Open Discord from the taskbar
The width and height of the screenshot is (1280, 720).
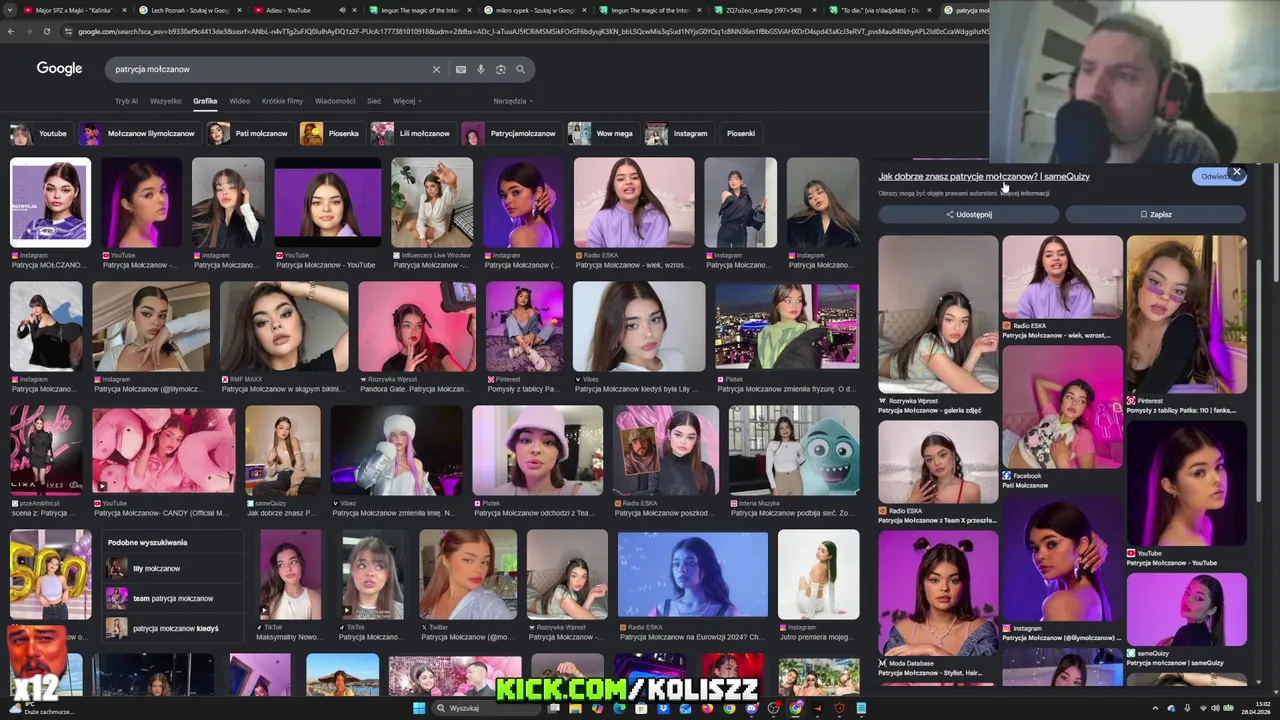[x=751, y=708]
